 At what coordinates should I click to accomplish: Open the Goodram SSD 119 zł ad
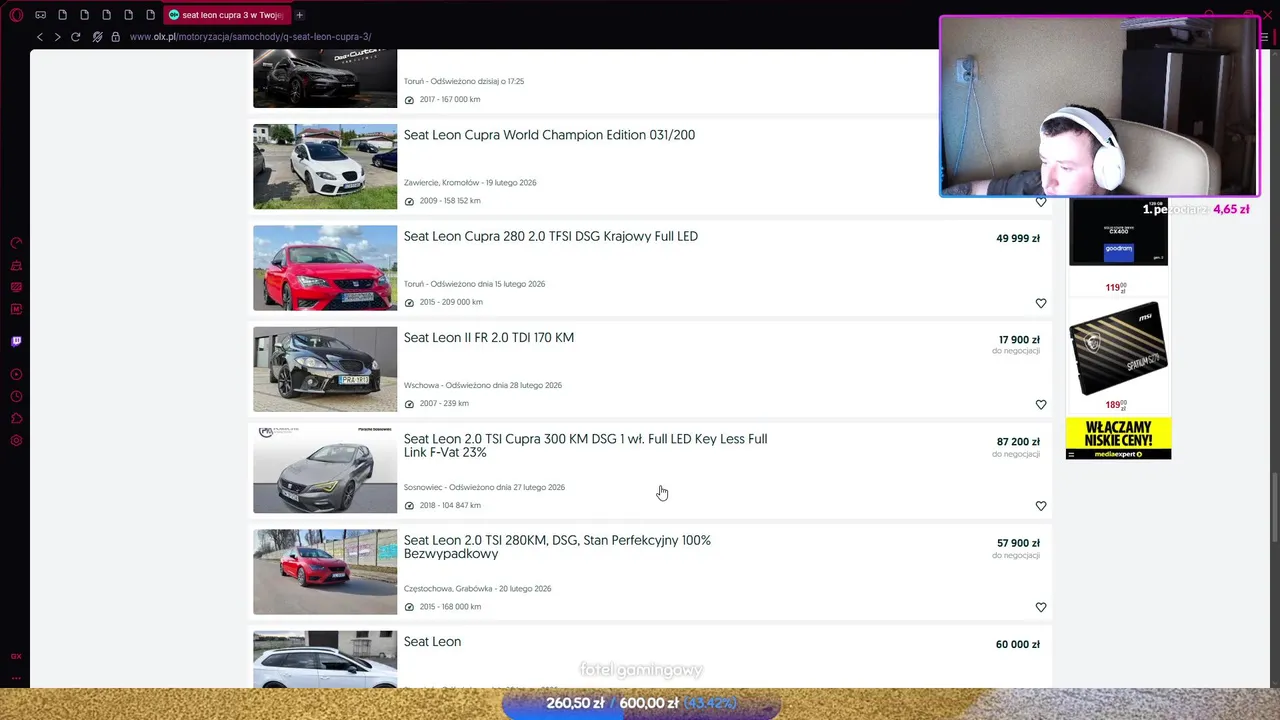(1118, 245)
